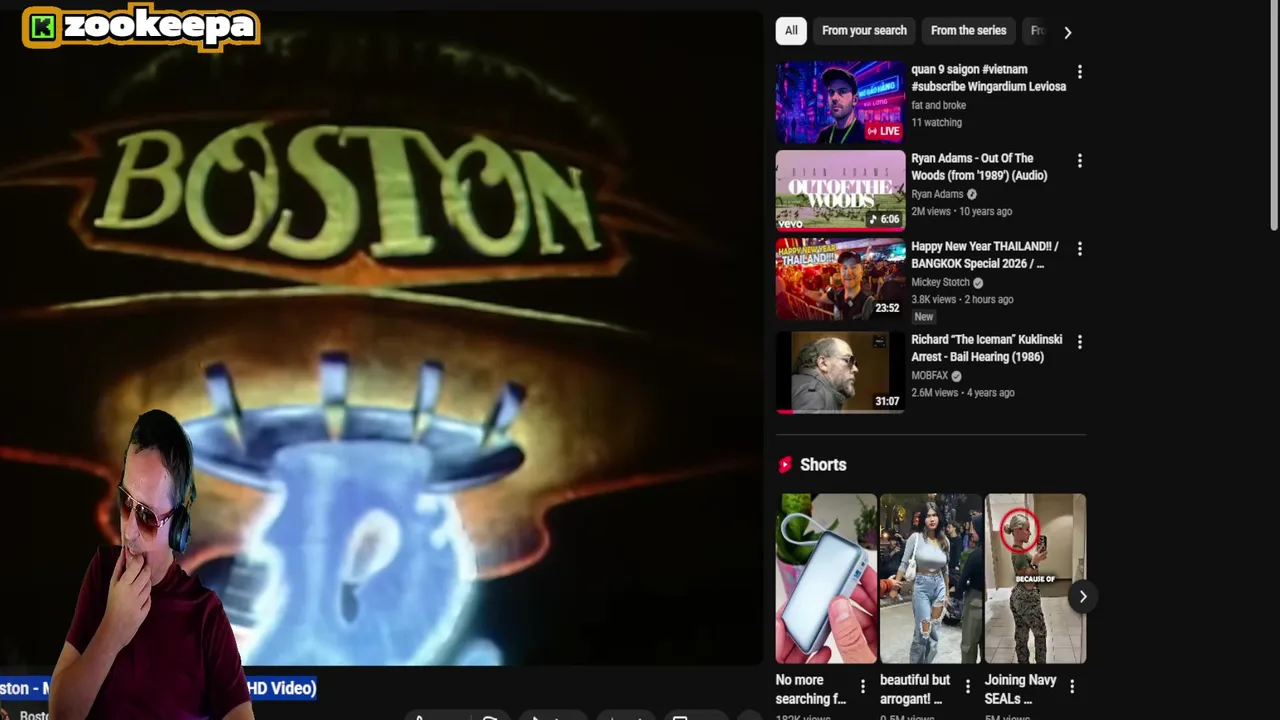The image size is (1280, 720).
Task: Open options for 'beautiful but arrogant' short
Action: pos(967,687)
